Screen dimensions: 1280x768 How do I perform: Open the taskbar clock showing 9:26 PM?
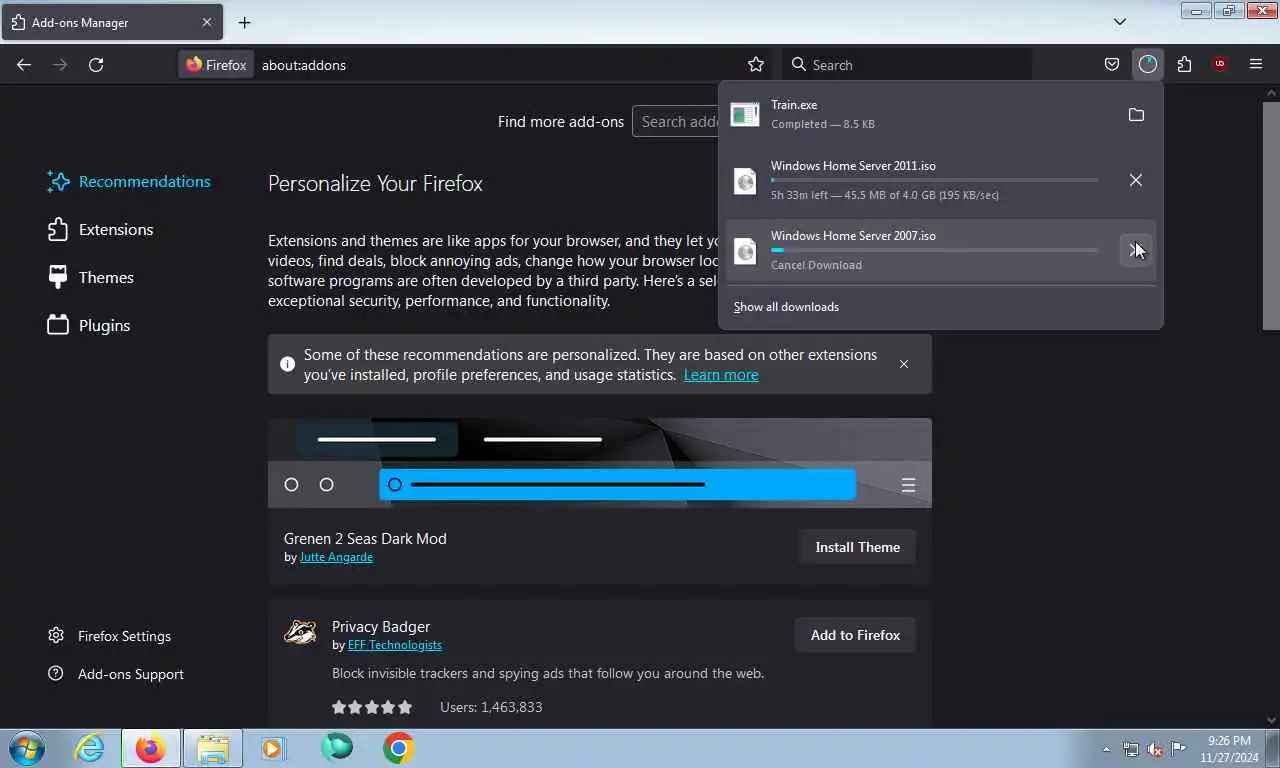tap(1229, 749)
